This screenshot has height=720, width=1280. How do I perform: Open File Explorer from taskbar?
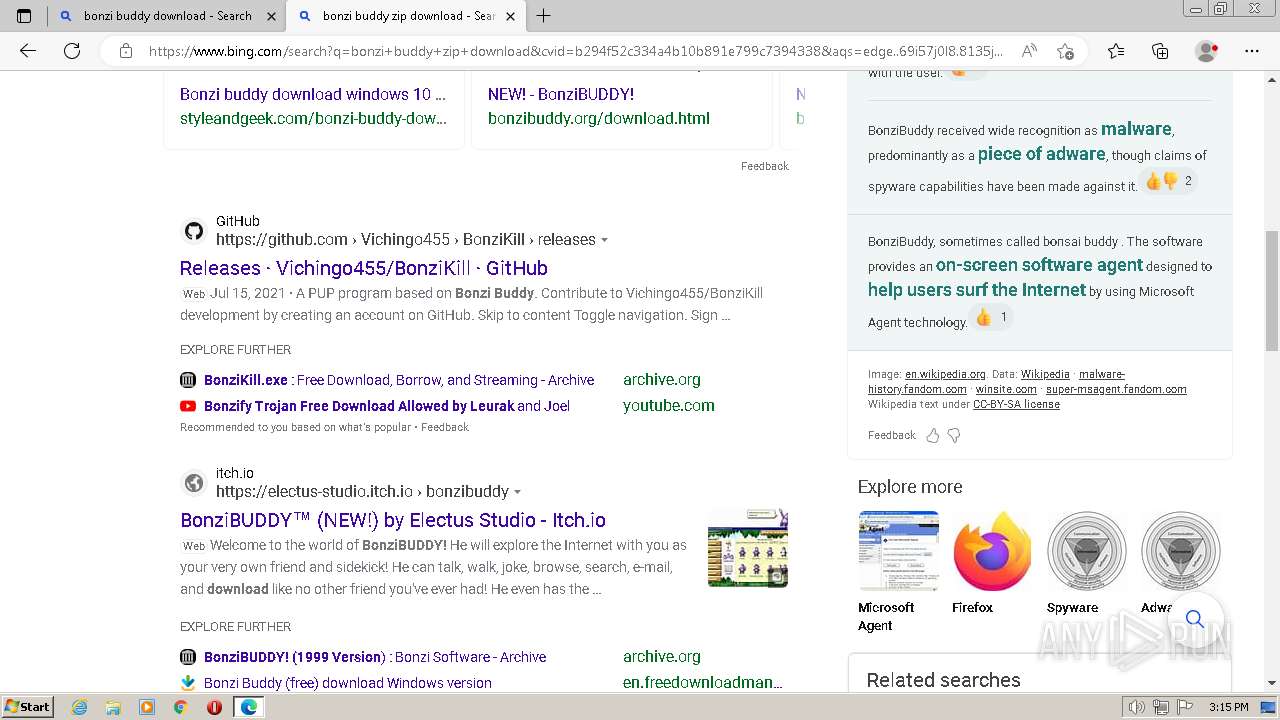[x=113, y=707]
